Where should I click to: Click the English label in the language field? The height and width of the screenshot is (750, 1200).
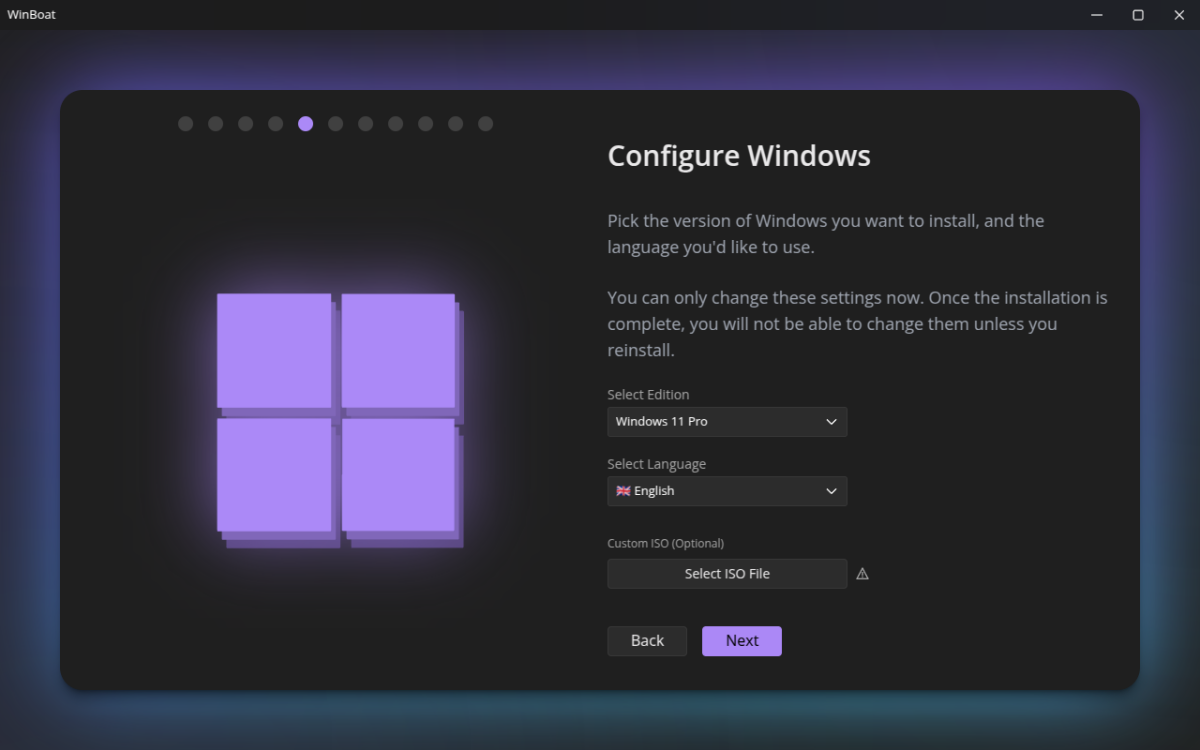(653, 490)
